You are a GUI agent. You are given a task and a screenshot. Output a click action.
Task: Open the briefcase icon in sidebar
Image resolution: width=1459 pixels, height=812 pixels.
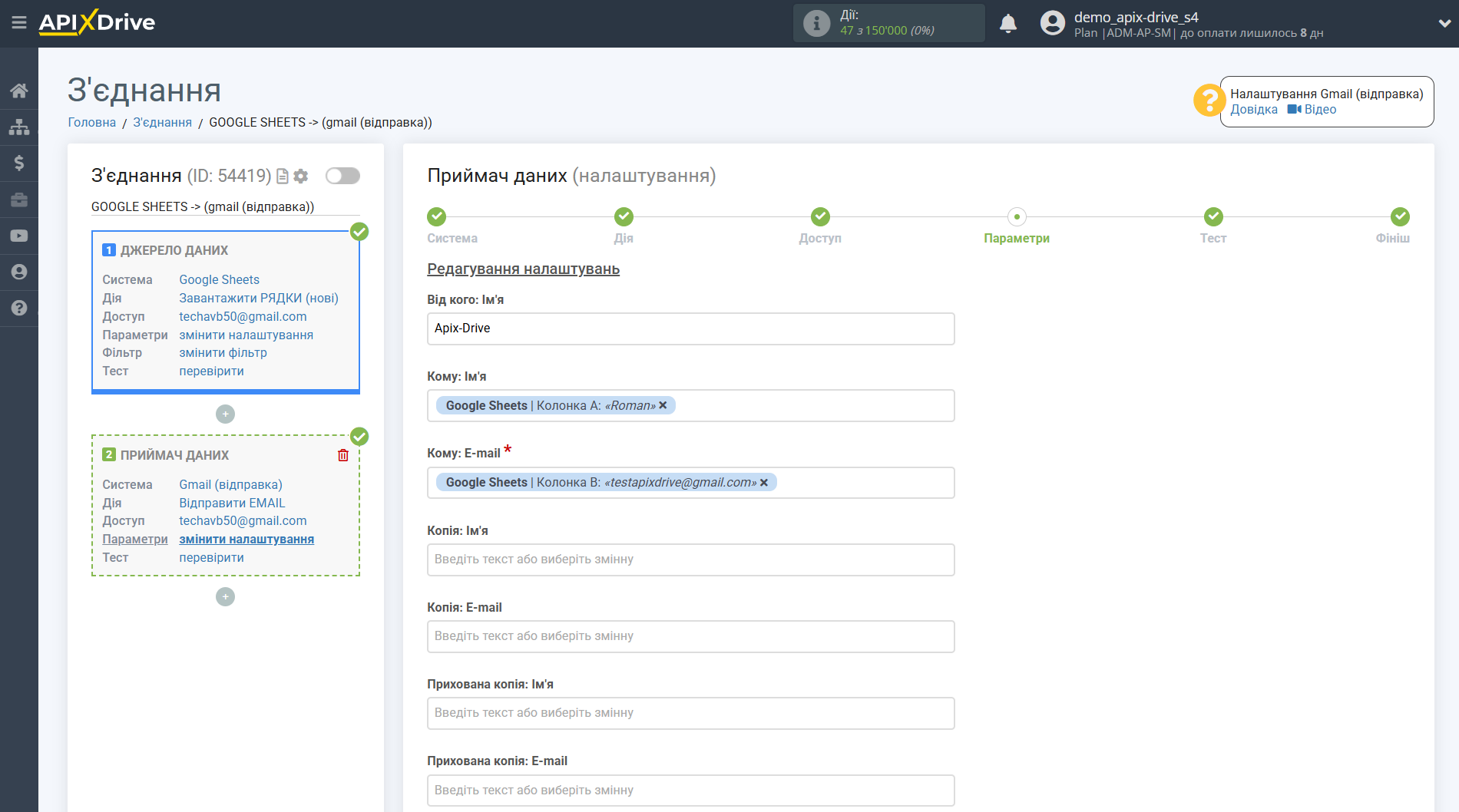[x=19, y=200]
